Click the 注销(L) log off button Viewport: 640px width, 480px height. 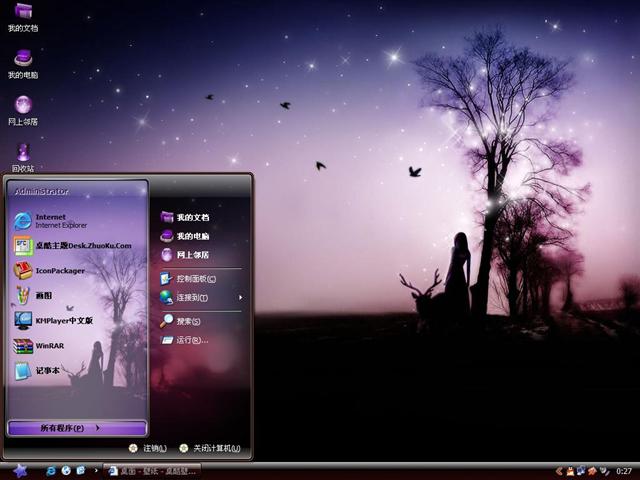point(148,448)
